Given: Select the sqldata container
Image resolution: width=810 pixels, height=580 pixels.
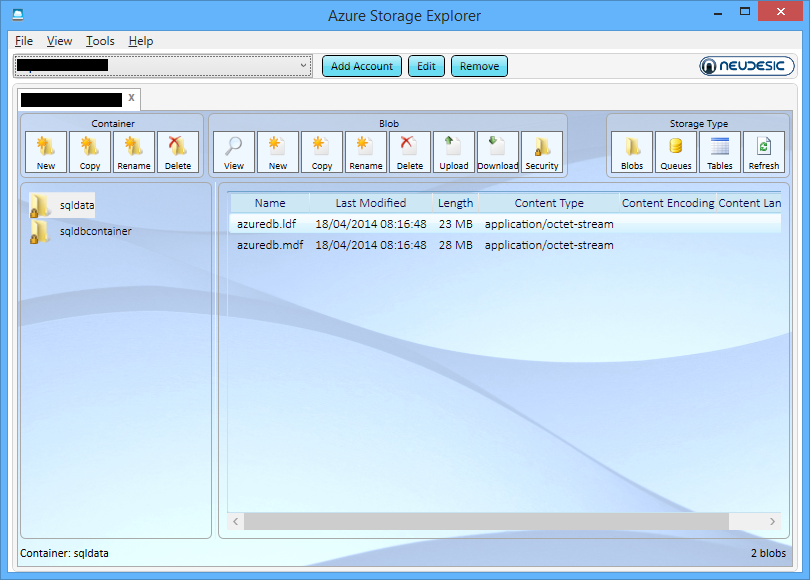Looking at the screenshot, I should coord(62,205).
